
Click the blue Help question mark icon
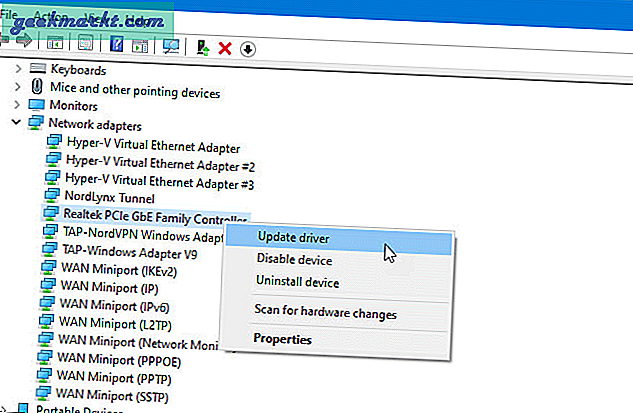point(117,44)
